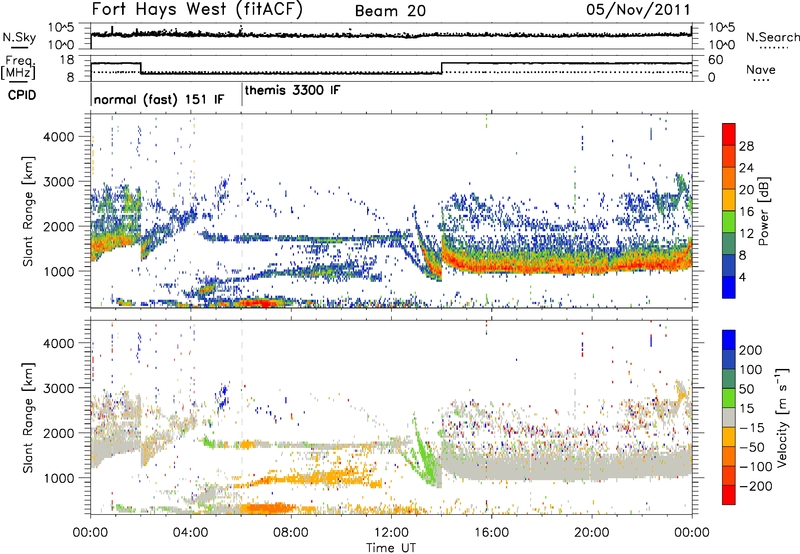Click the 'N.Sky' legend label

point(19,37)
